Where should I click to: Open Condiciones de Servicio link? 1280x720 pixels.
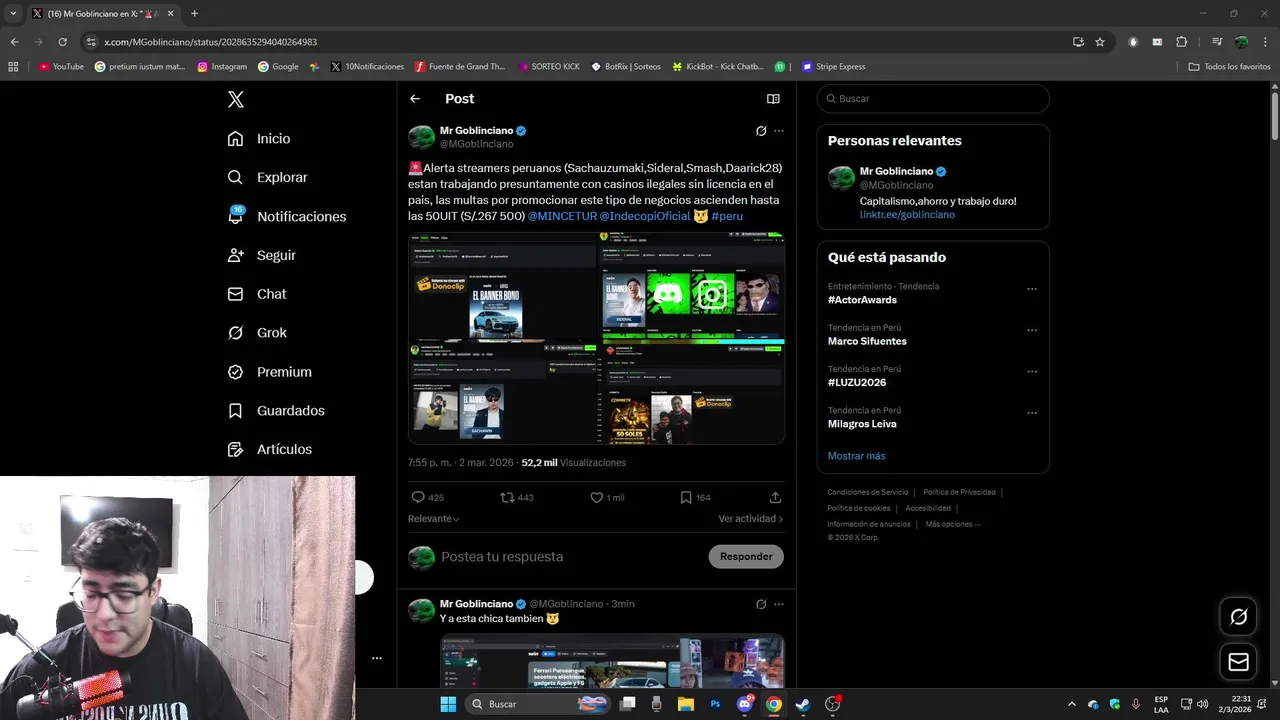coord(868,492)
